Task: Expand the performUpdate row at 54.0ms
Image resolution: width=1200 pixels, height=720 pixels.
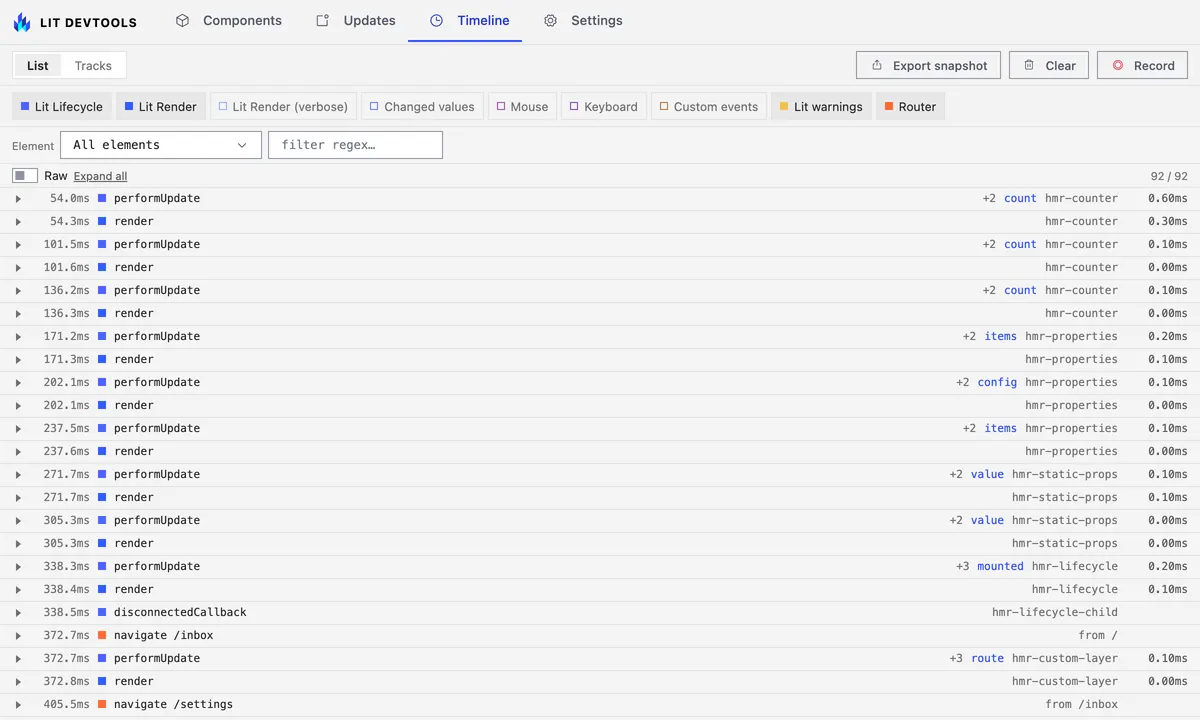Action: [18, 198]
